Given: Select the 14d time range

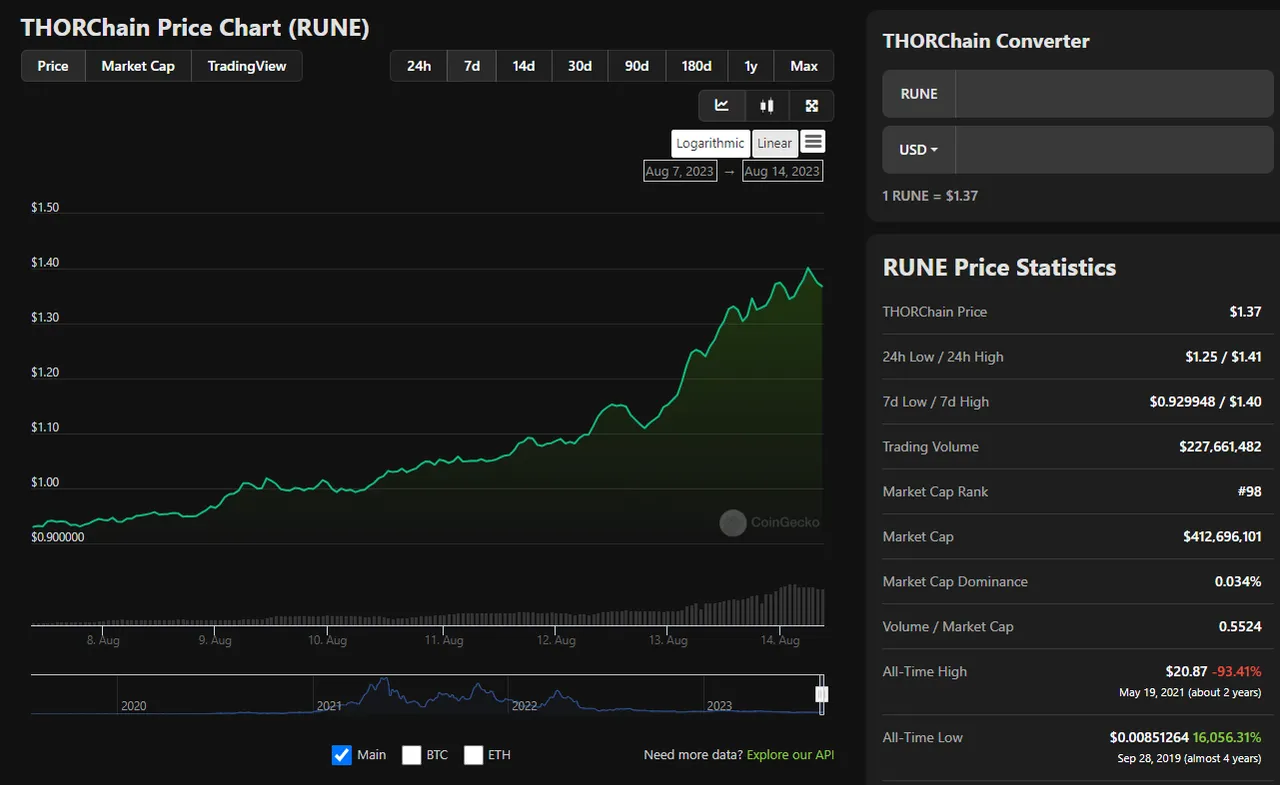Looking at the screenshot, I should pyautogui.click(x=524, y=66).
